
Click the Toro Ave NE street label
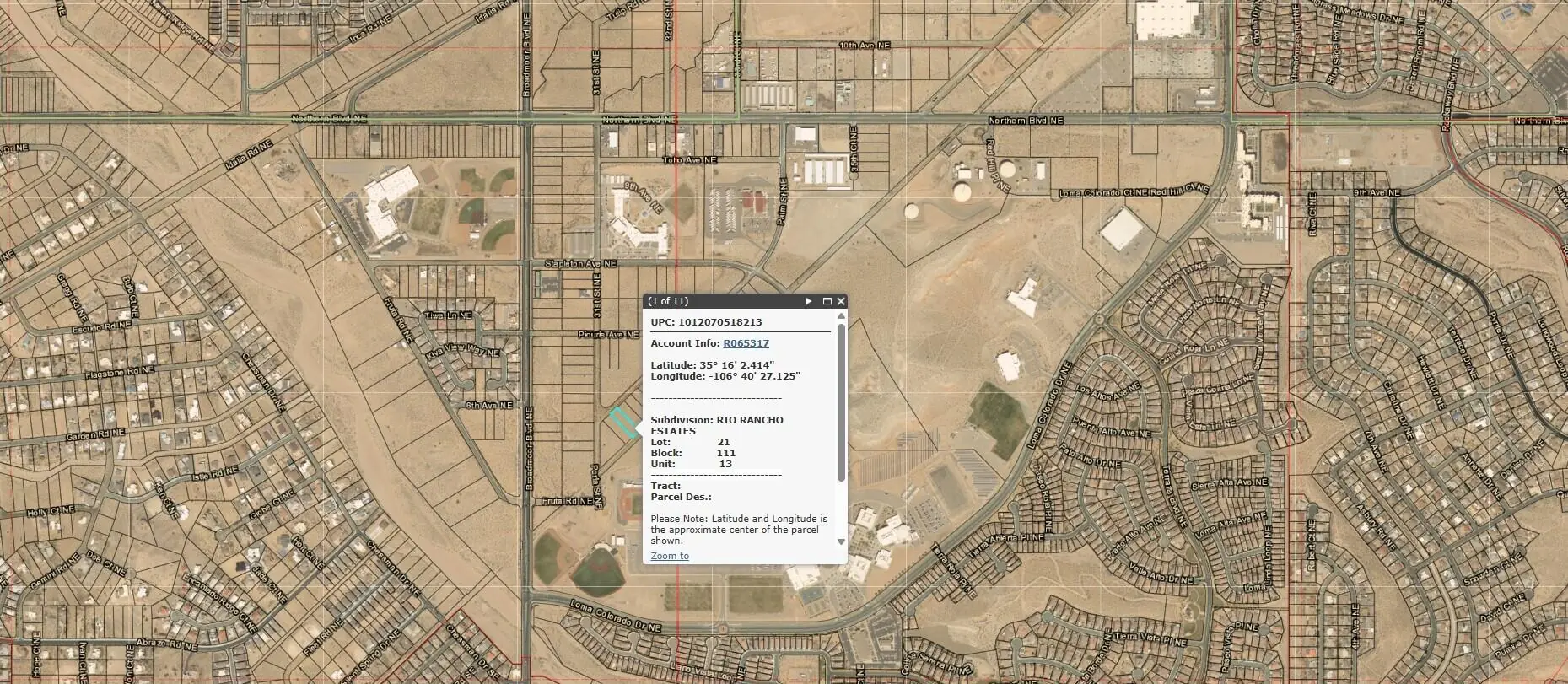[x=689, y=159]
